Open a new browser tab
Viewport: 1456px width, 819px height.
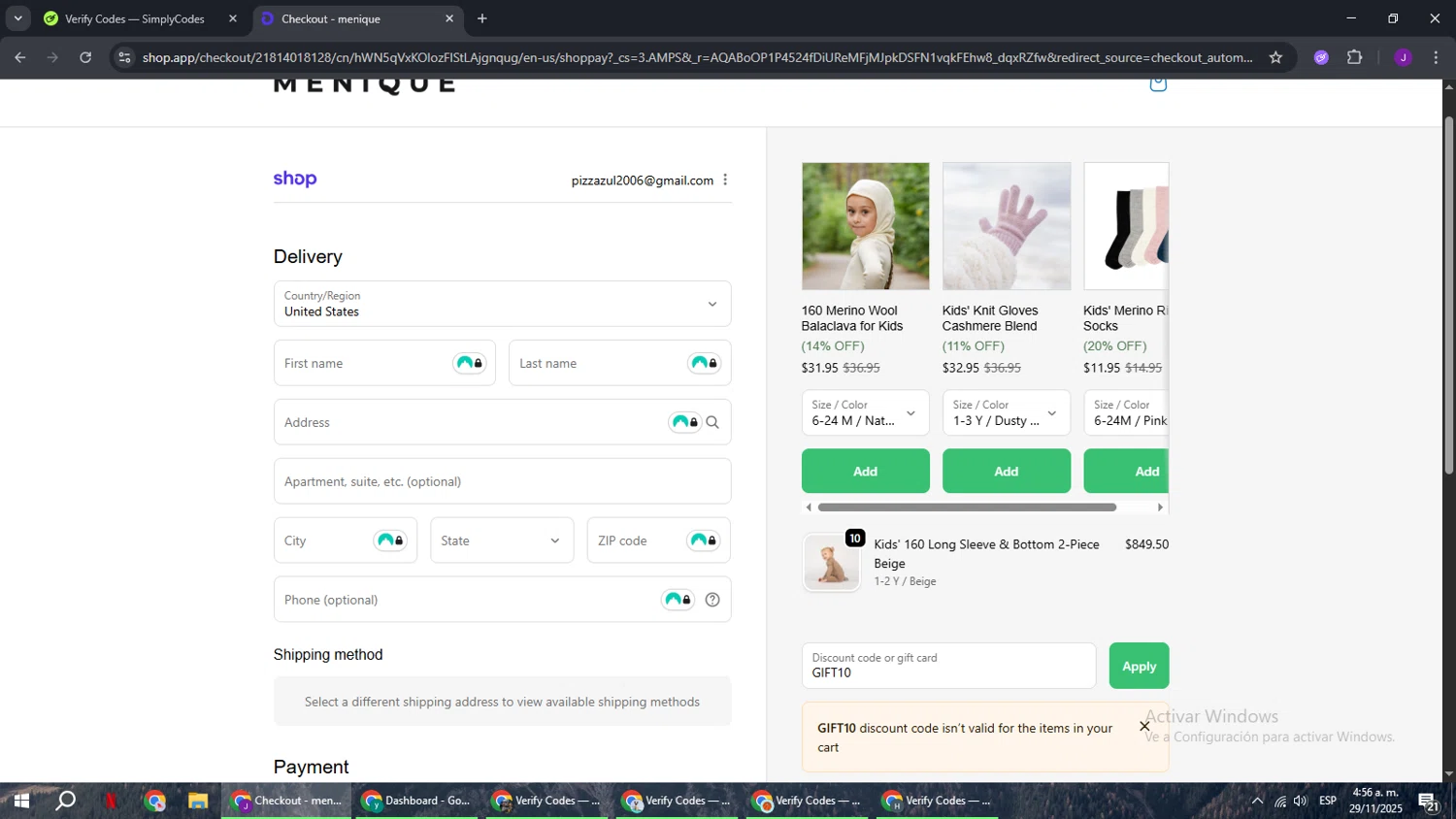tap(482, 18)
